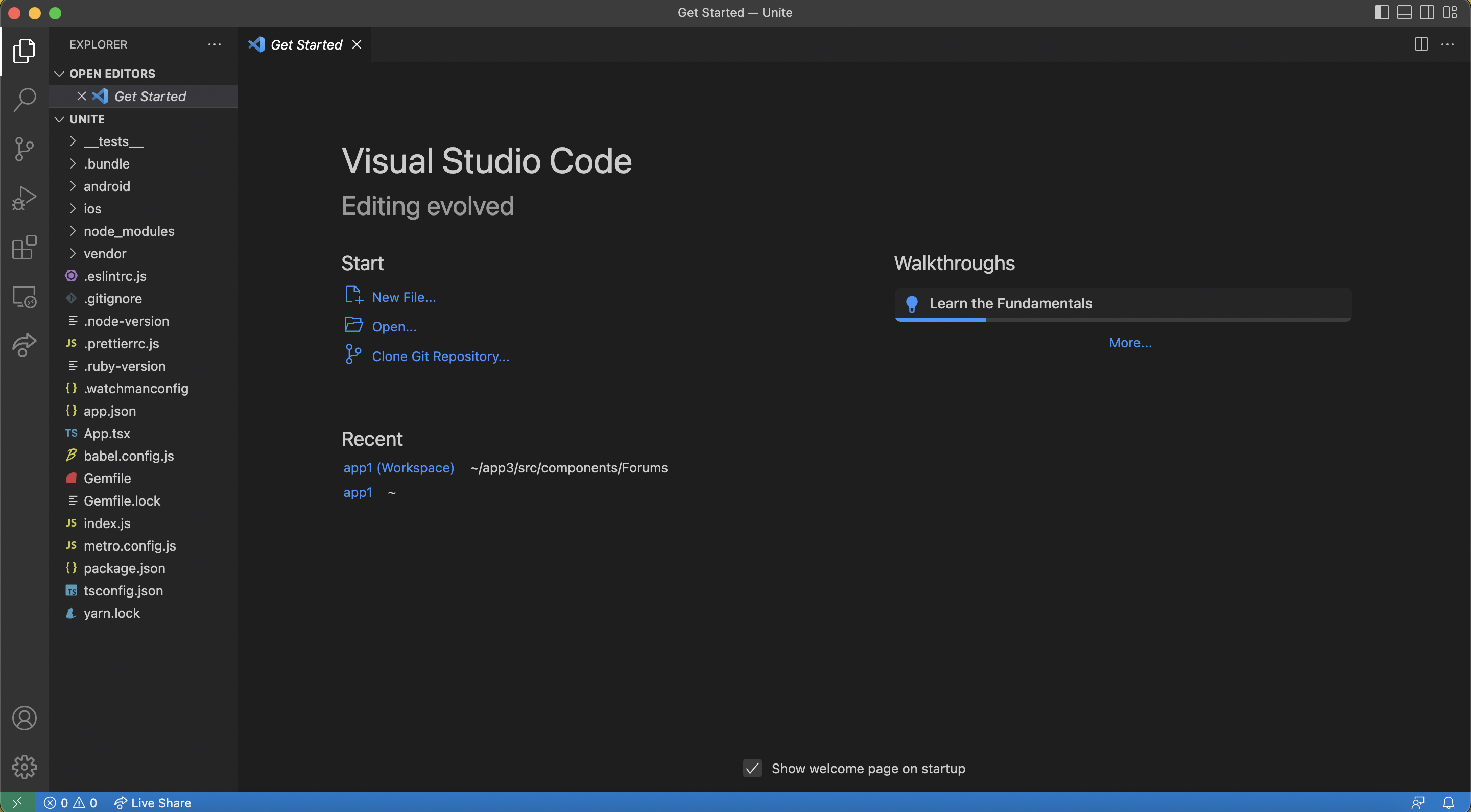Expand the node_modules folder
The image size is (1471, 812).
click(129, 231)
